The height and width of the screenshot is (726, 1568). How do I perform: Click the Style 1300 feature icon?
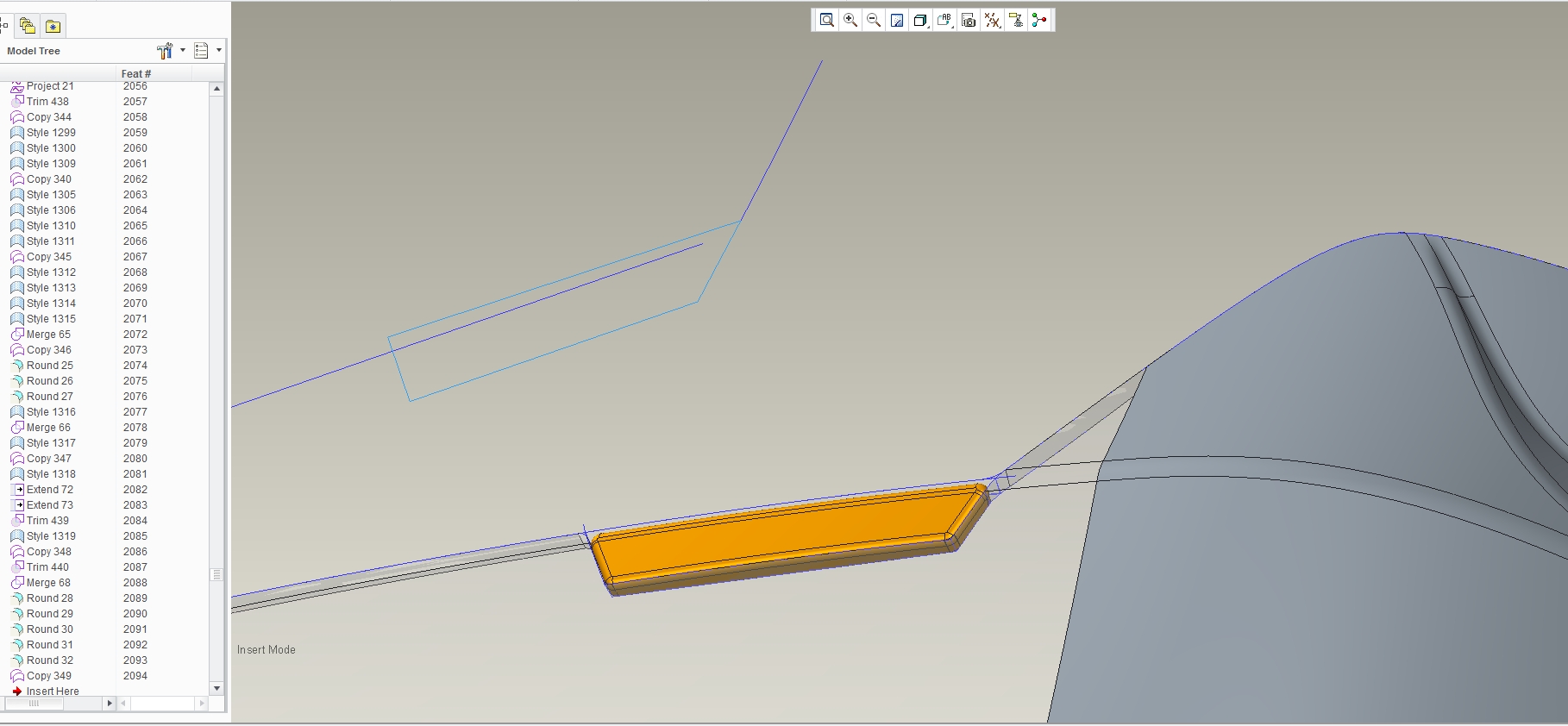tap(16, 148)
